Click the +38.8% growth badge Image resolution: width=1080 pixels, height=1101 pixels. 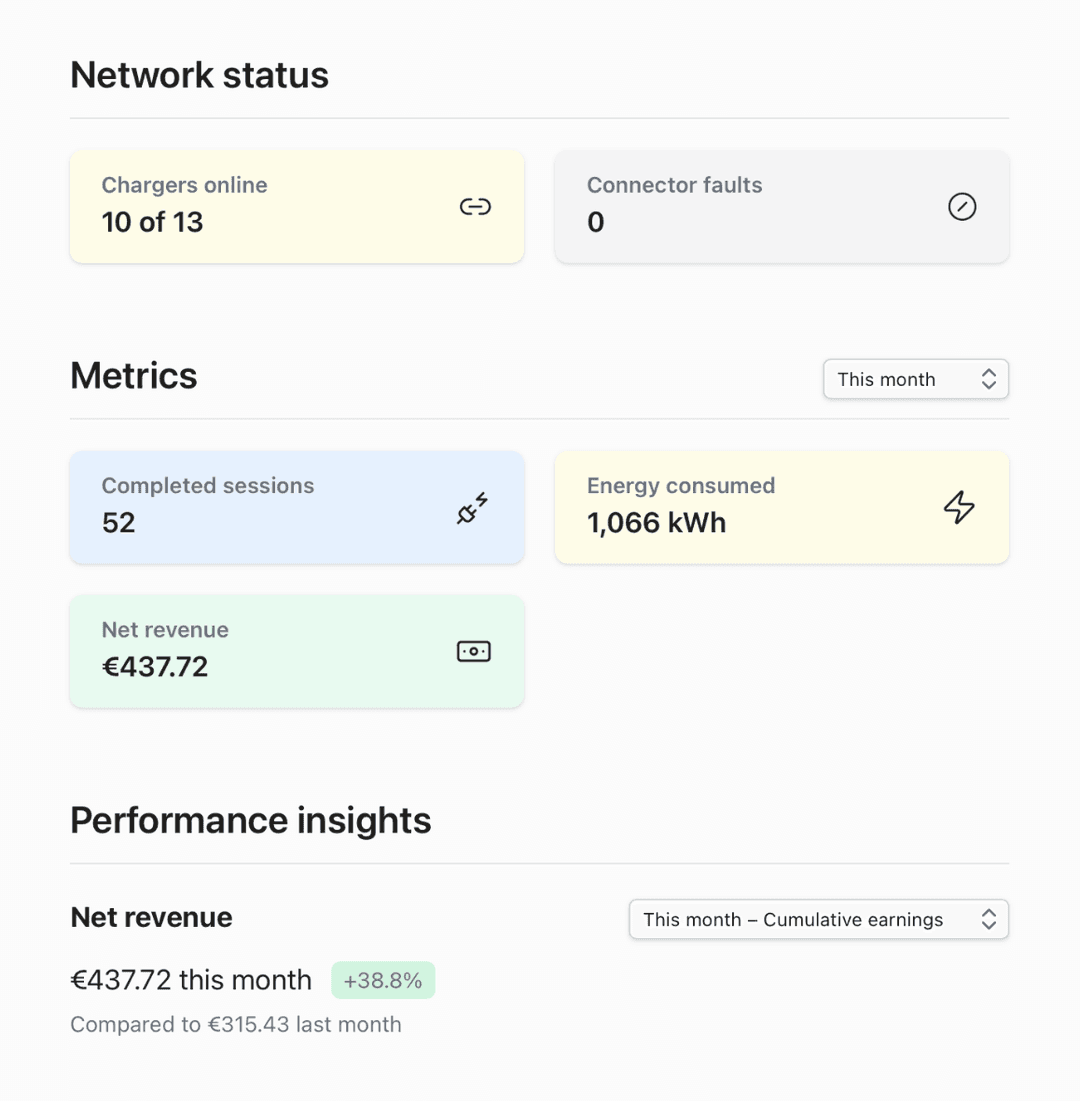(383, 980)
